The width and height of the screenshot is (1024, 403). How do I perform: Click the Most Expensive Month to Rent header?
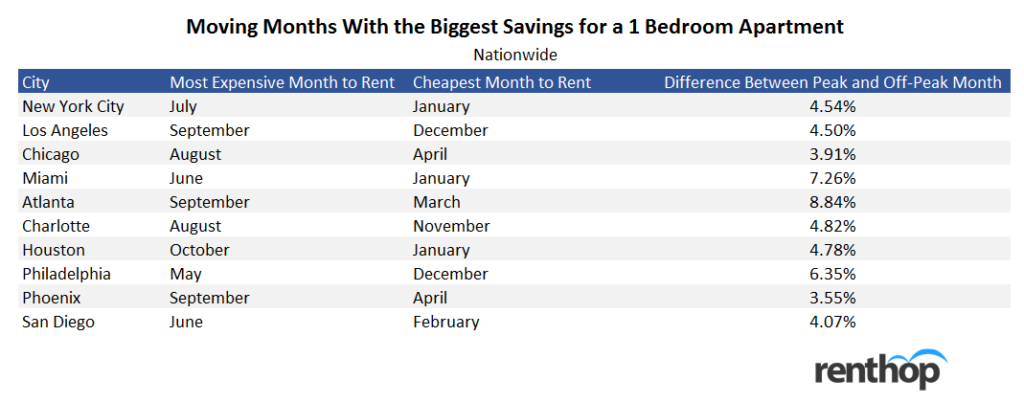282,82
